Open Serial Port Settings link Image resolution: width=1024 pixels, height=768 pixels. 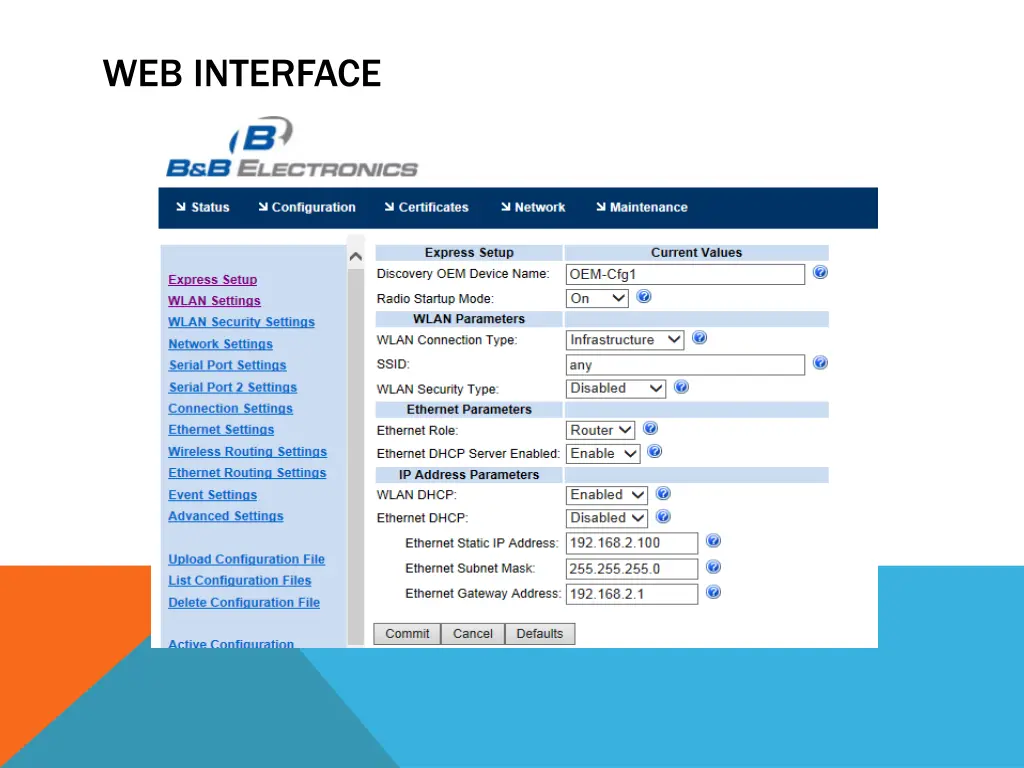click(x=227, y=365)
